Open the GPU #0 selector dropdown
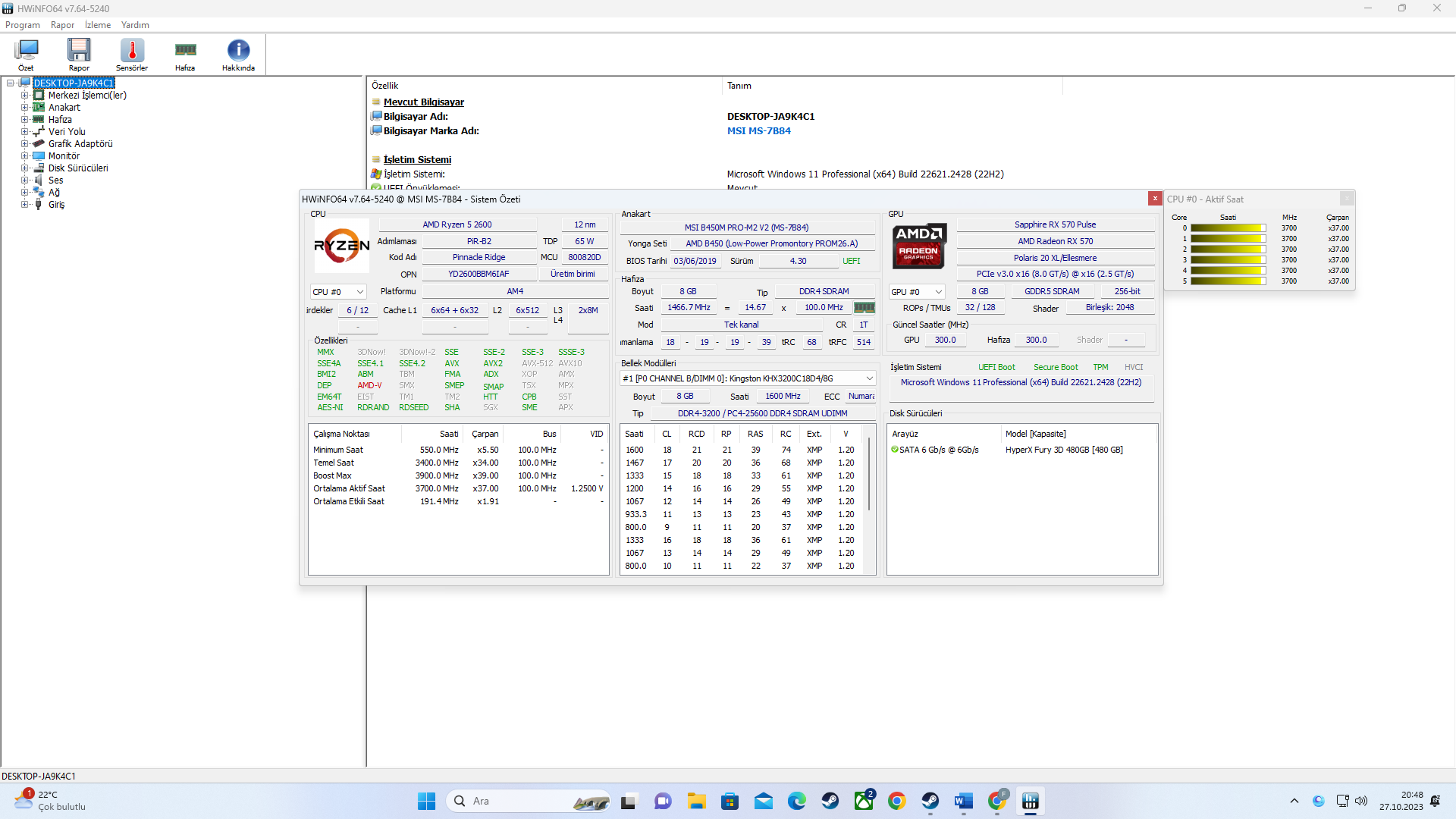The width and height of the screenshot is (1456, 819). pos(917,292)
